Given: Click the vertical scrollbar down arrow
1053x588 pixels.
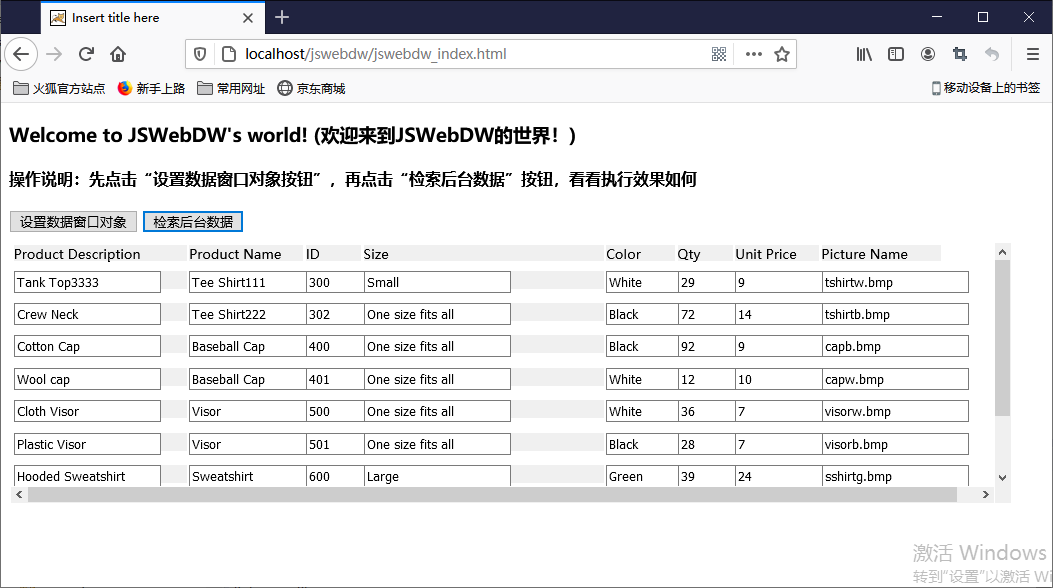Looking at the screenshot, I should pos(1002,477).
